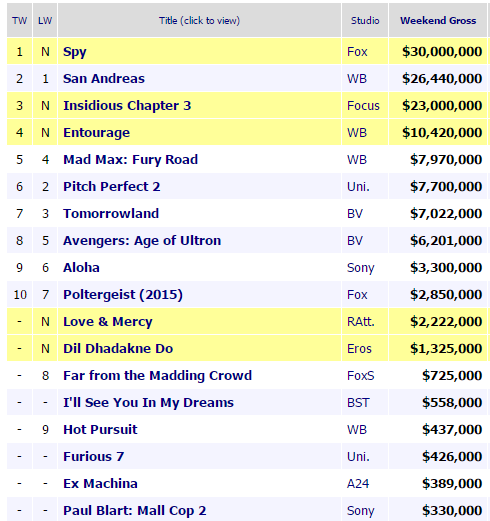Viewport: 490px width, 521px height.
Task: Open the Aloha title link
Action: click(81, 268)
